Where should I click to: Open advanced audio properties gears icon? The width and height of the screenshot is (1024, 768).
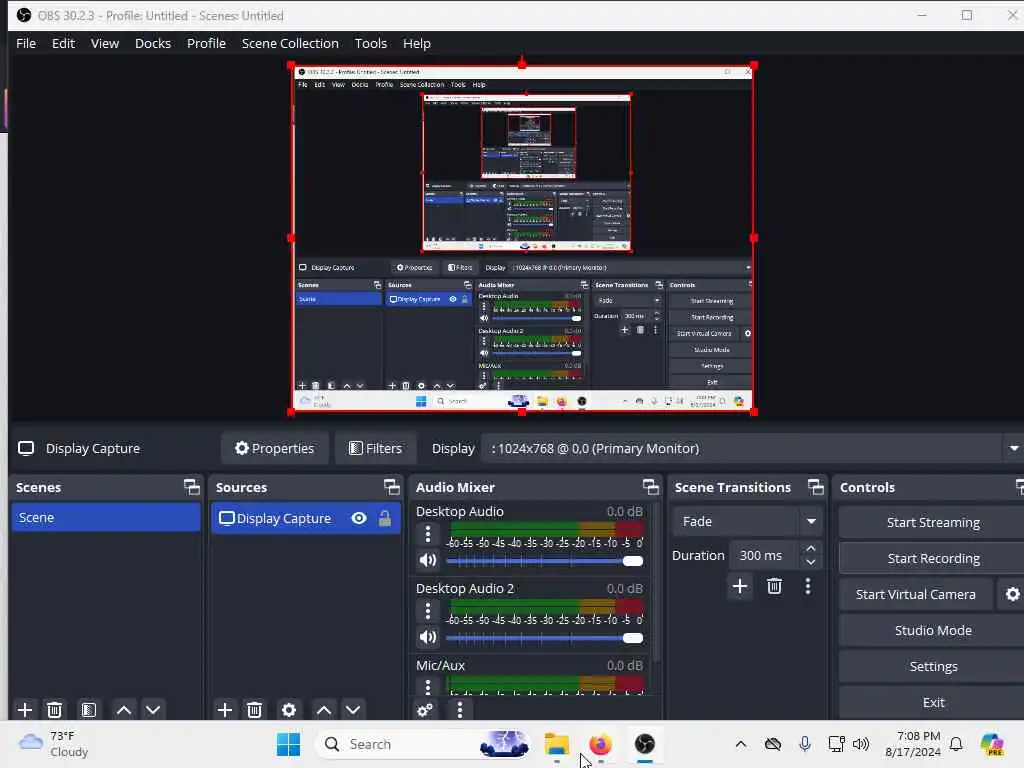[x=425, y=709]
